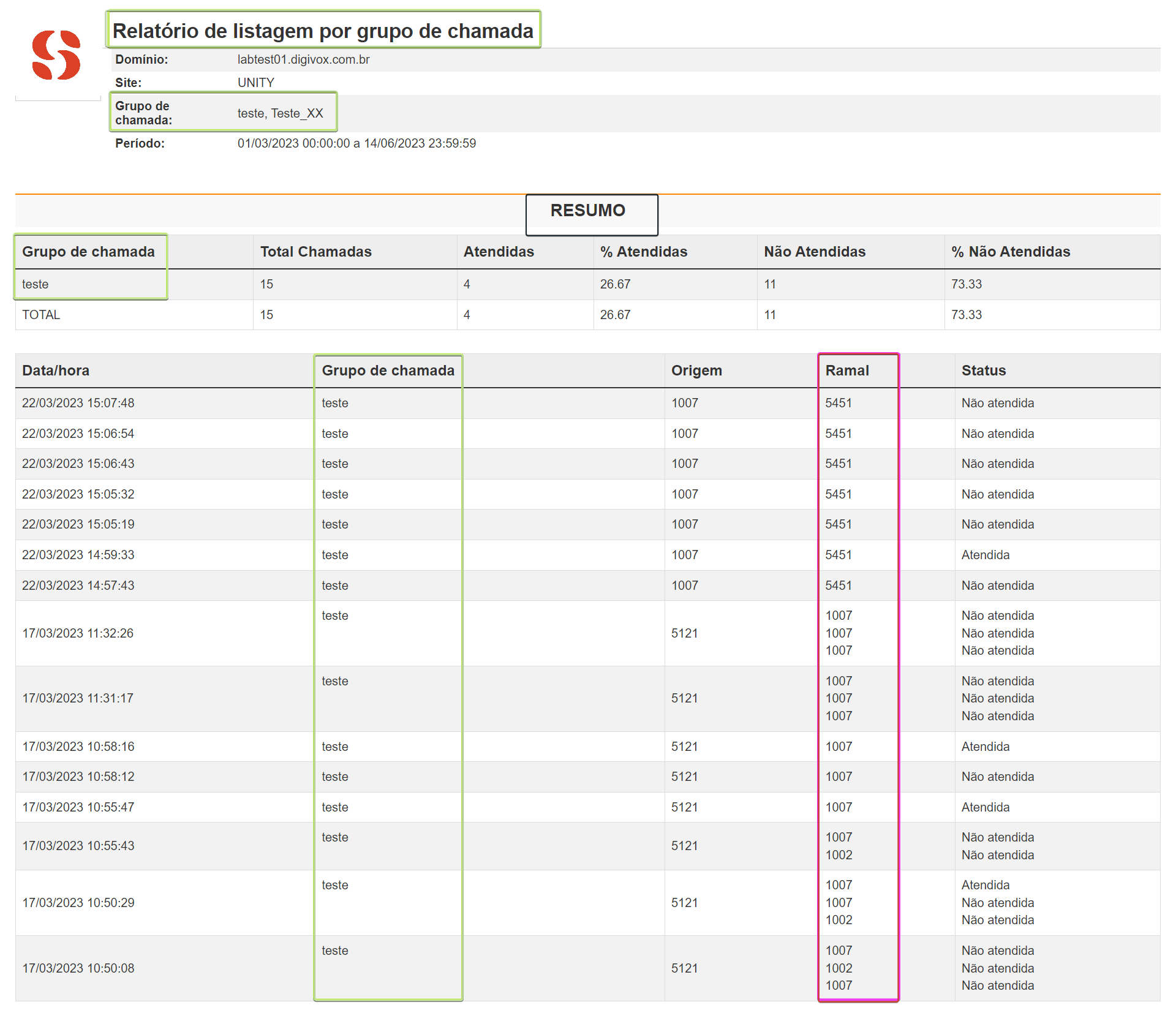Click the RESUMO section header

(x=590, y=211)
